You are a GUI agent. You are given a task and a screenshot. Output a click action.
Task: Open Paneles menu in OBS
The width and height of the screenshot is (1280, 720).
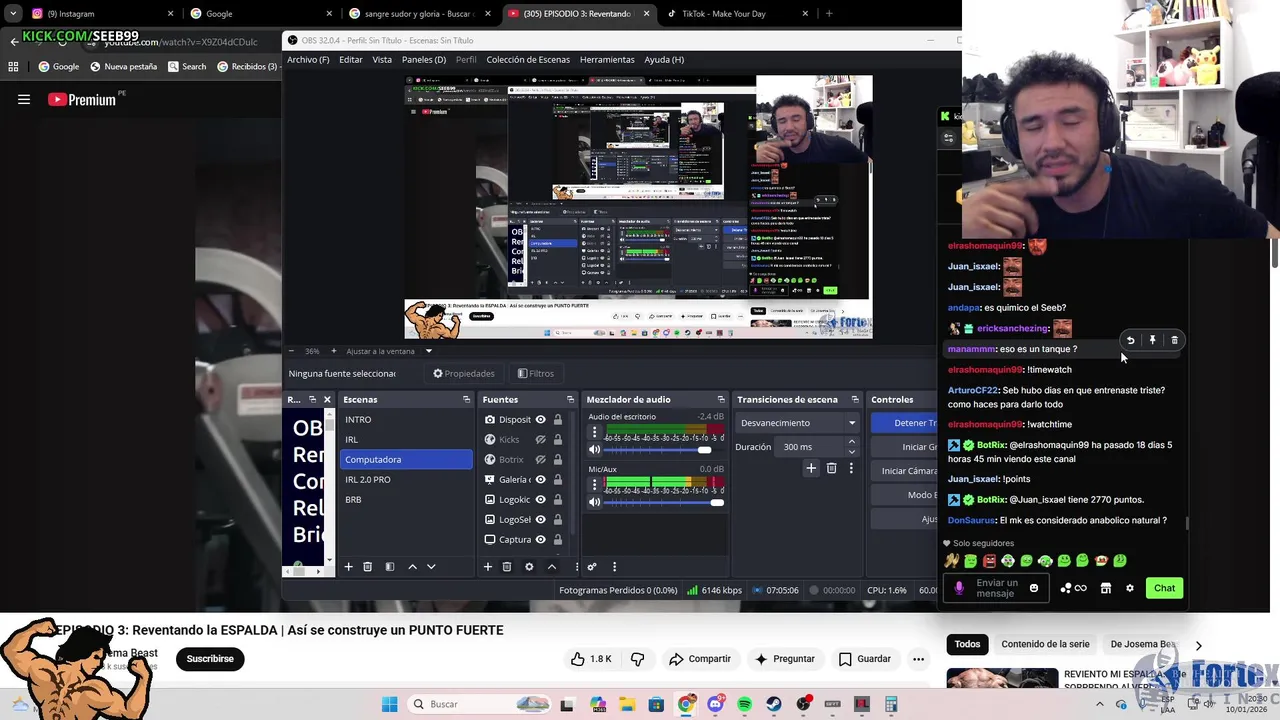[424, 60]
